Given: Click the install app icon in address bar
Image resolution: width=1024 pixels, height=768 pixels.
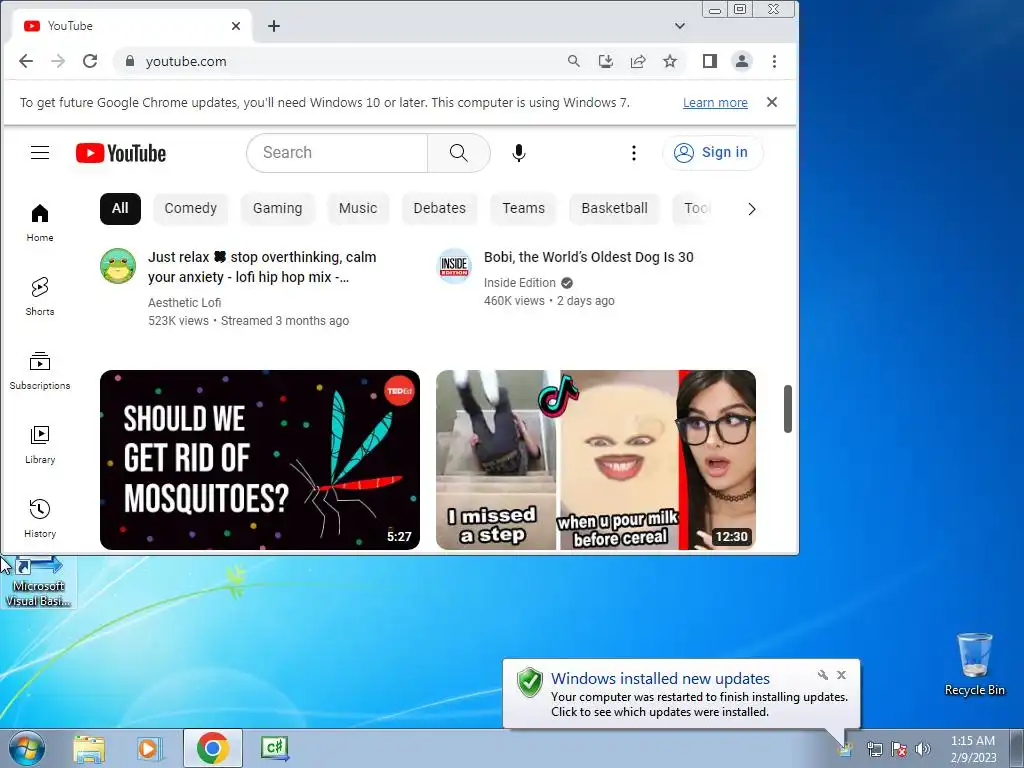Looking at the screenshot, I should [x=606, y=61].
